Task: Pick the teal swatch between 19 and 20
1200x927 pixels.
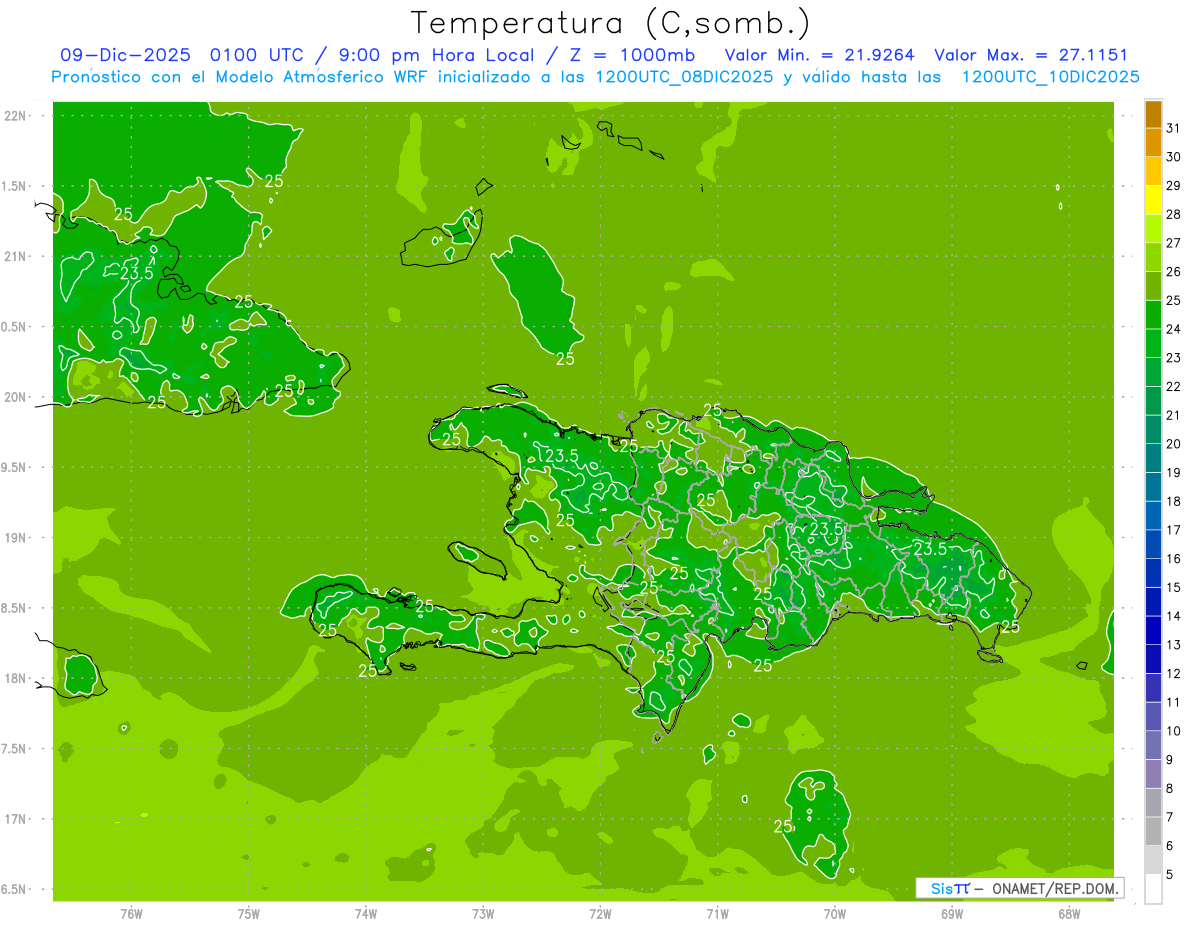Action: (x=1153, y=458)
